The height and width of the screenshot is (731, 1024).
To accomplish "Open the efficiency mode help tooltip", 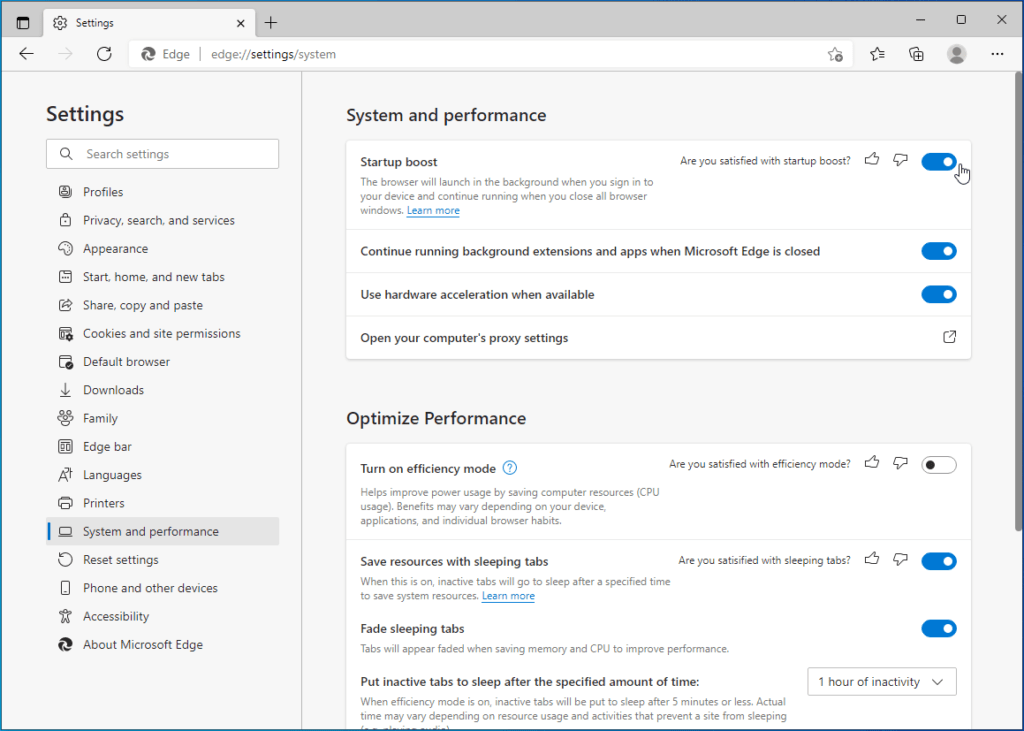I will point(509,467).
